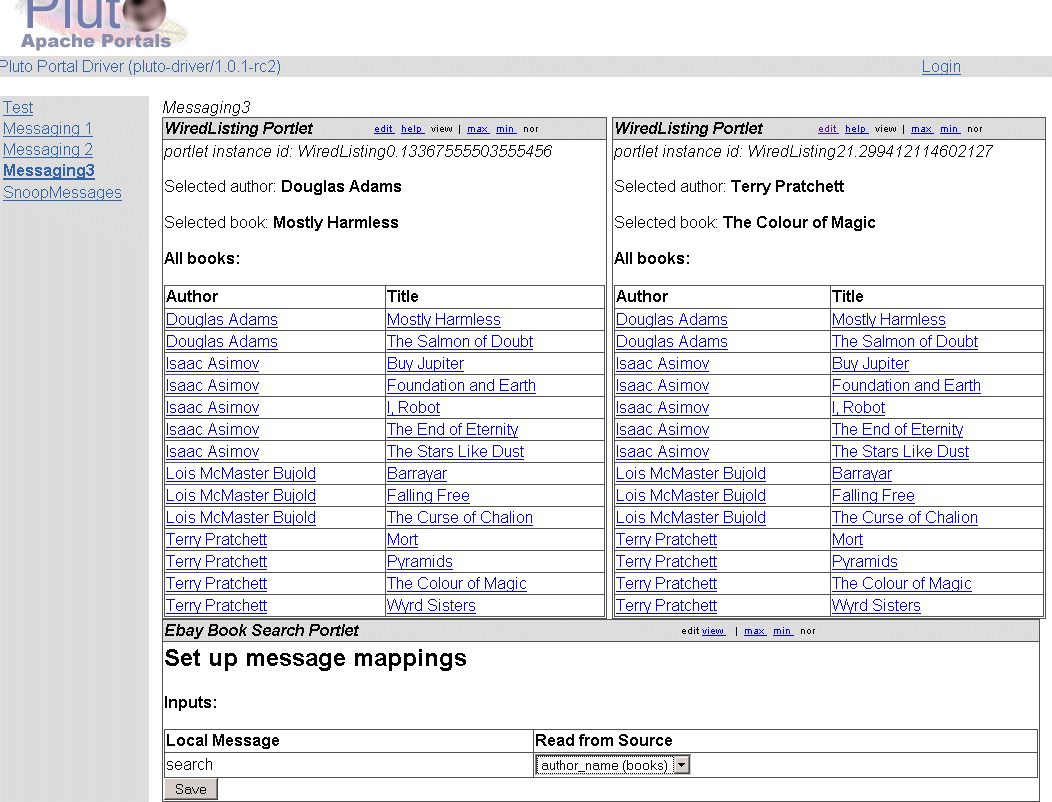This screenshot has height=802, width=1052.
Task: Choose Mort in the right portlet
Action: (x=847, y=540)
